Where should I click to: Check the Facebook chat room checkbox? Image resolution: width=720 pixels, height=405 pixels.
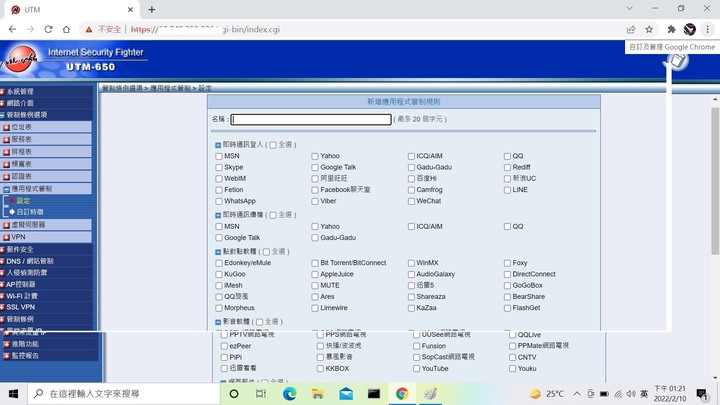point(315,190)
